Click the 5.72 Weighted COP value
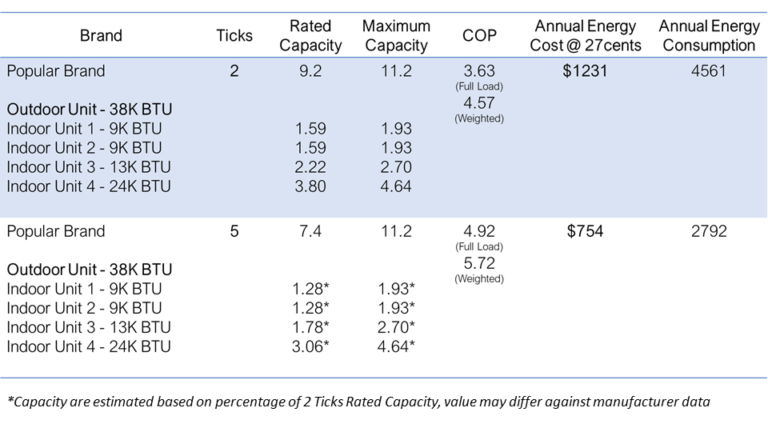The width and height of the screenshot is (768, 424). (x=479, y=263)
